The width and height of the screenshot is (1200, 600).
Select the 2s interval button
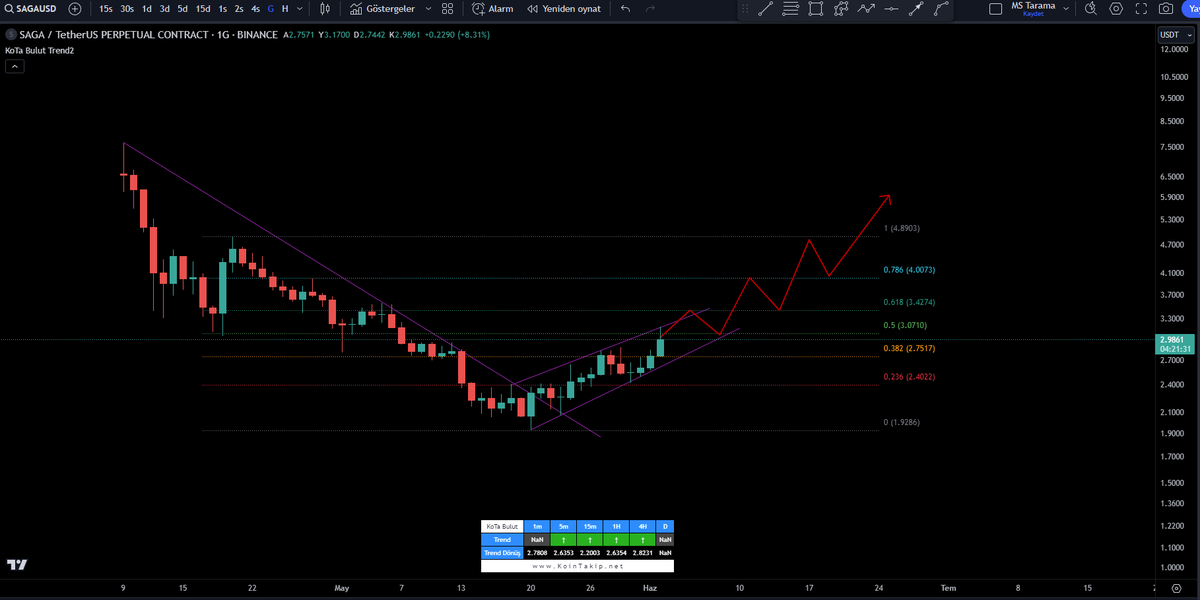(x=239, y=8)
